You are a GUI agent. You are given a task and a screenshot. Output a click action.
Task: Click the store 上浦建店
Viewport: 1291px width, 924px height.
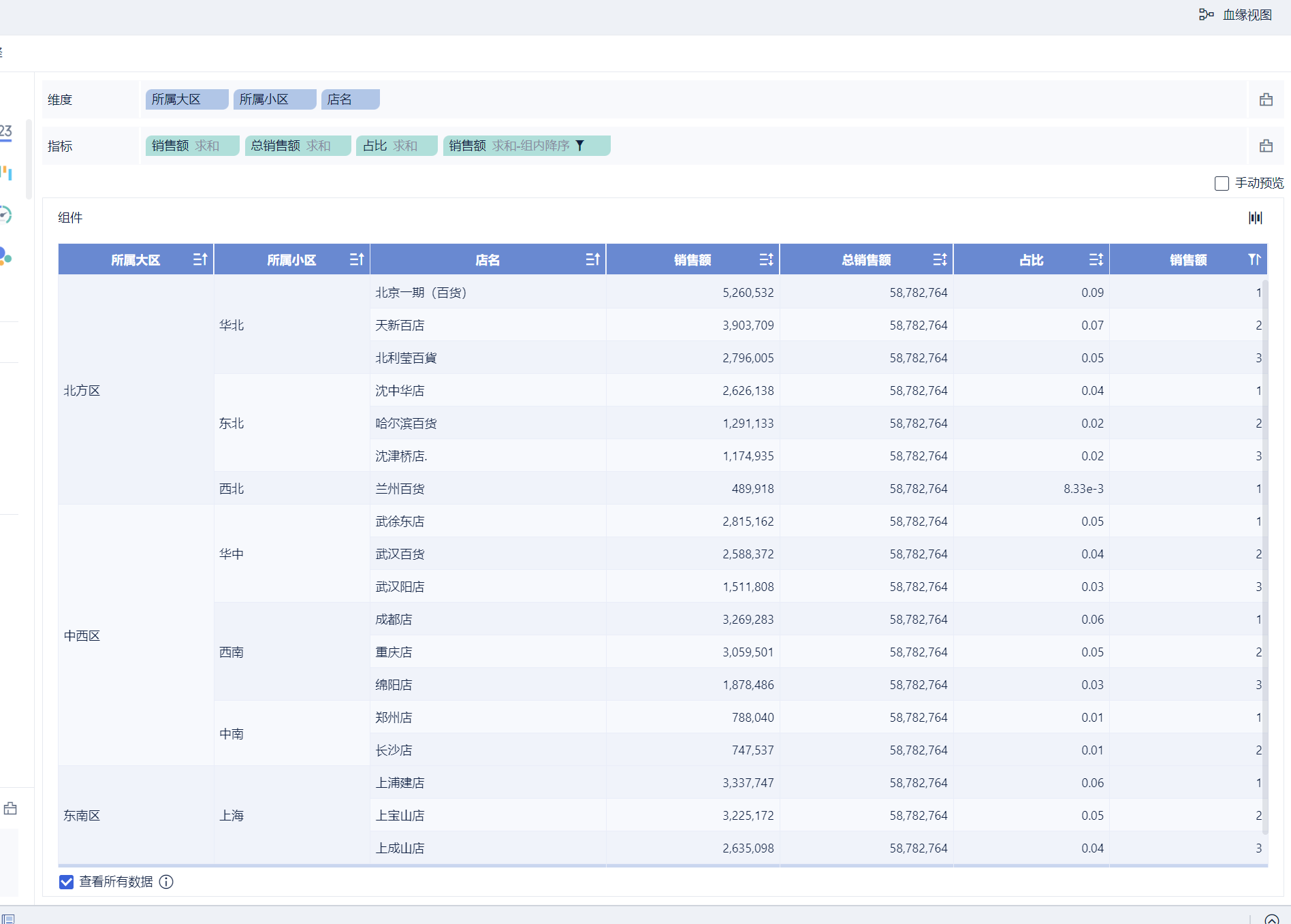(x=400, y=783)
